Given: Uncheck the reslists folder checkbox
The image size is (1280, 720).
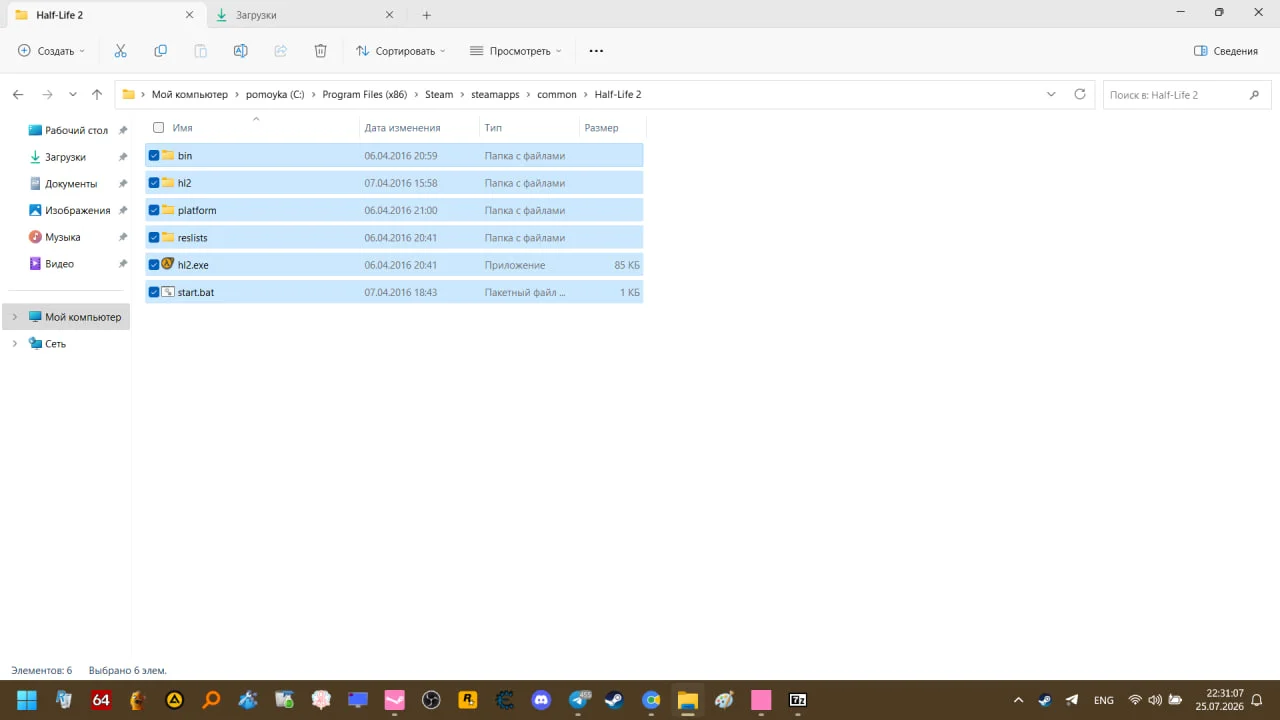Looking at the screenshot, I should [x=154, y=238].
